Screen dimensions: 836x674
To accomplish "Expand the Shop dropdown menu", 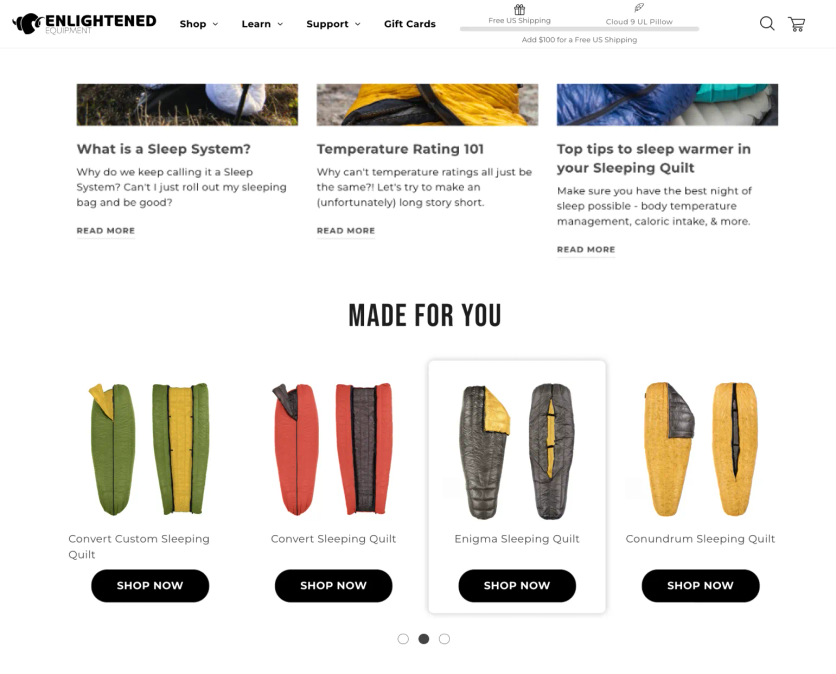I will click(199, 24).
